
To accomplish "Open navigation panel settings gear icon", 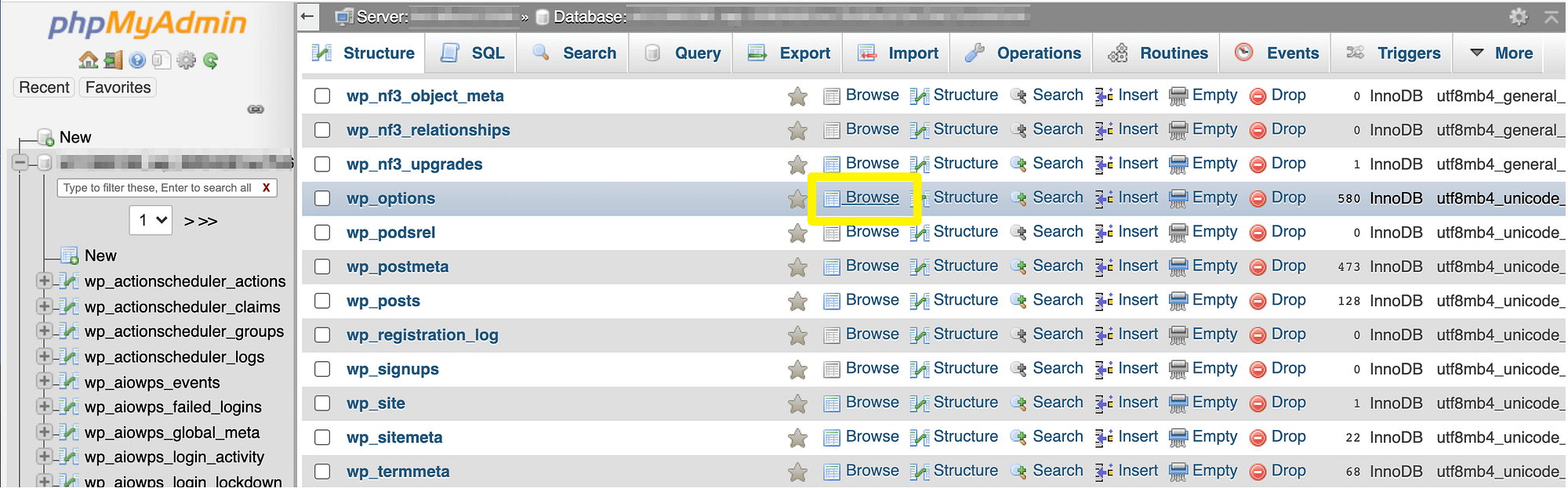I will 186,60.
